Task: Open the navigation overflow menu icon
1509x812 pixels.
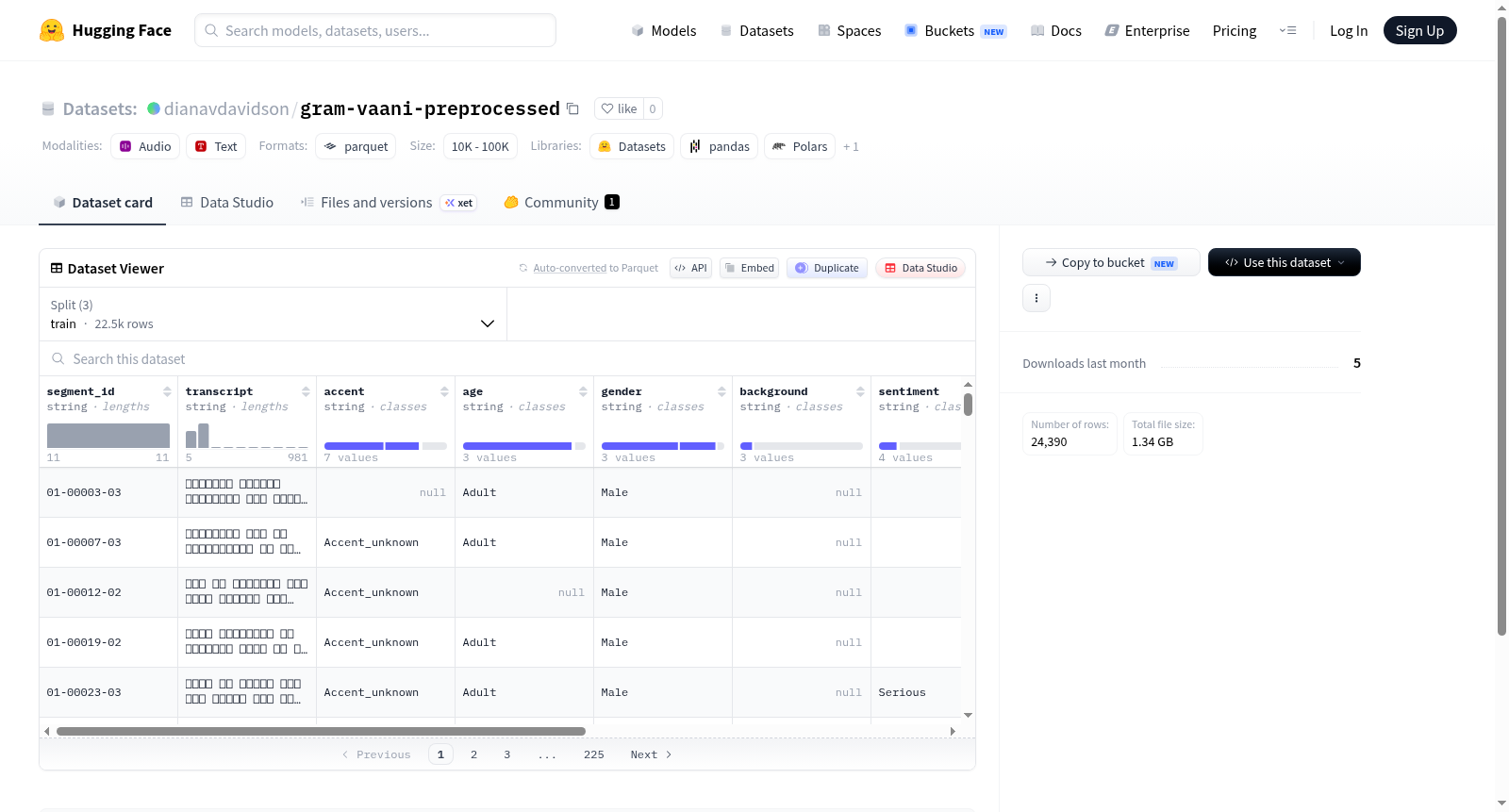Action: (1287, 30)
